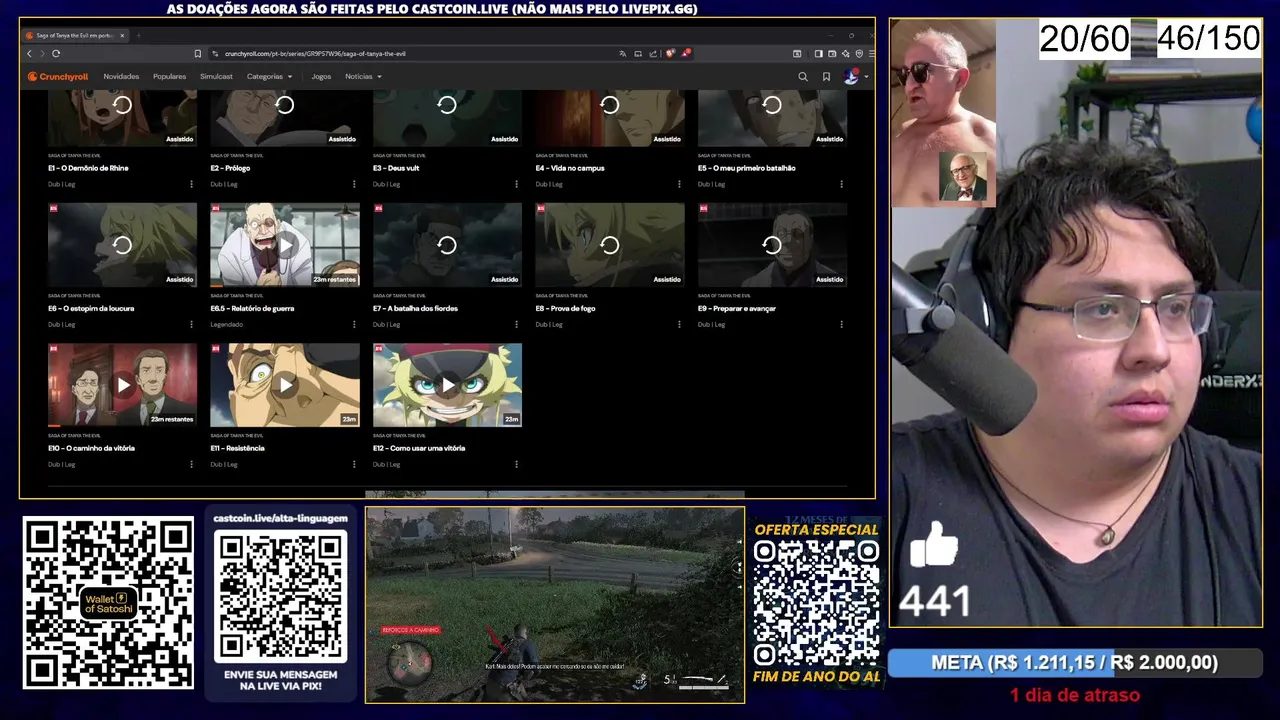
Task: Click replay icon on E4 Vida no campus
Action: (x=610, y=105)
